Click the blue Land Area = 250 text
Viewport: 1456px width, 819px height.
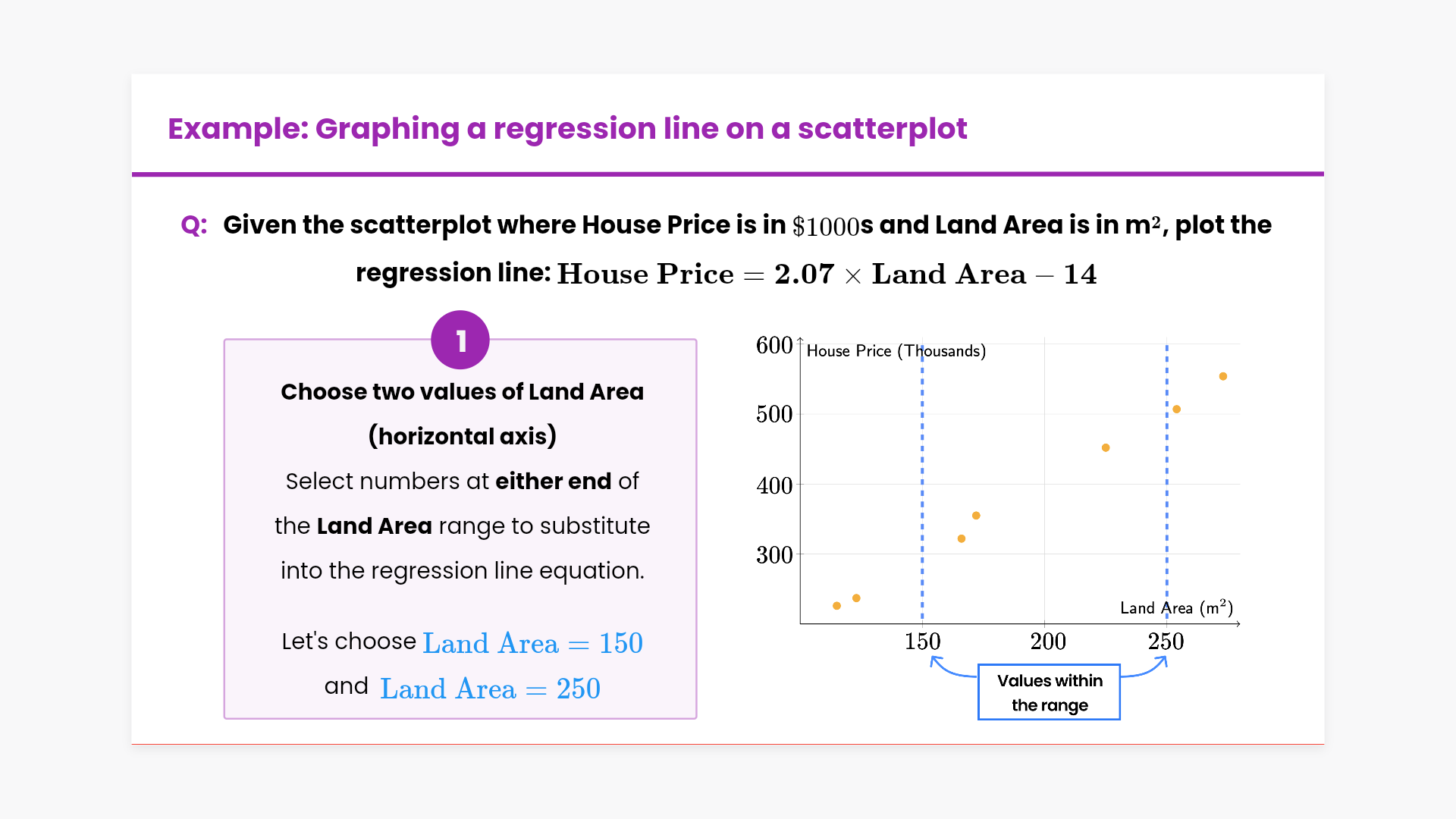point(490,689)
